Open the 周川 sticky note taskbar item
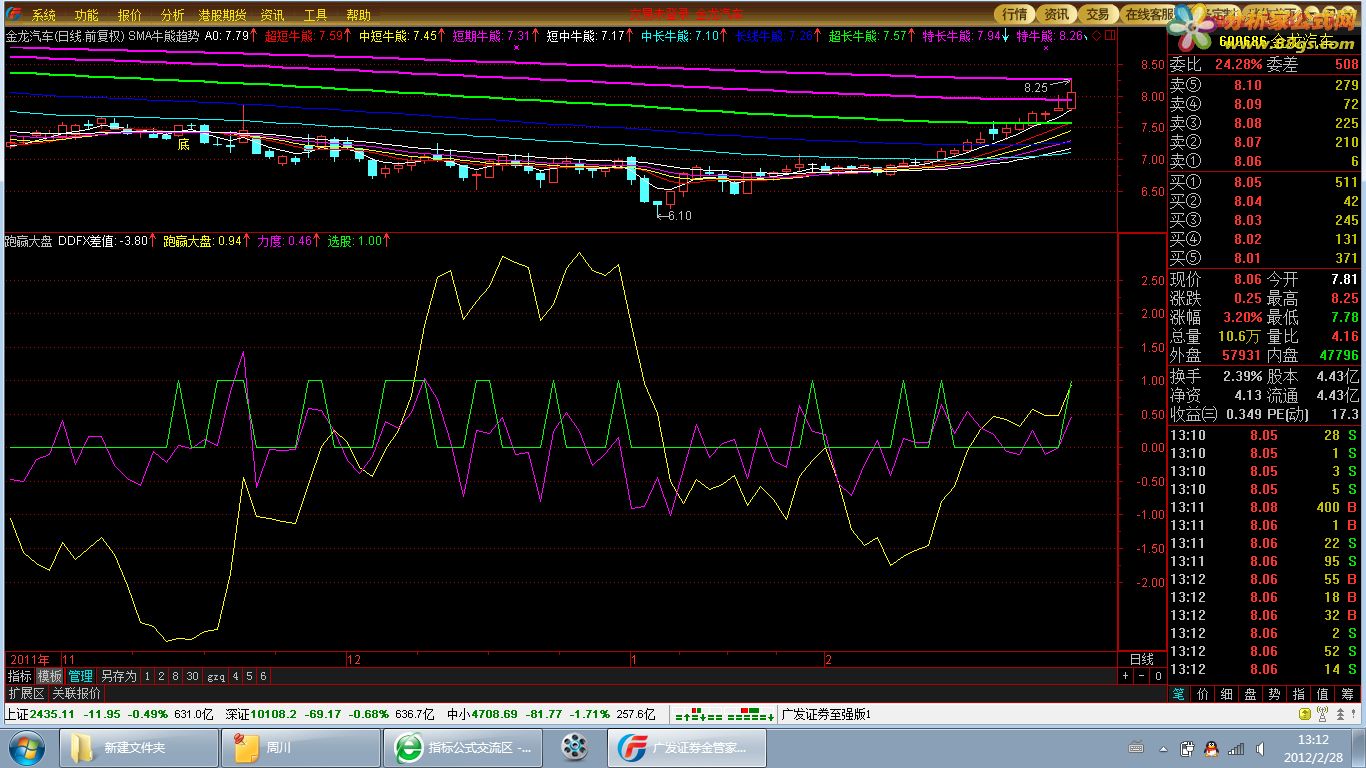1366x768 pixels. 301,747
